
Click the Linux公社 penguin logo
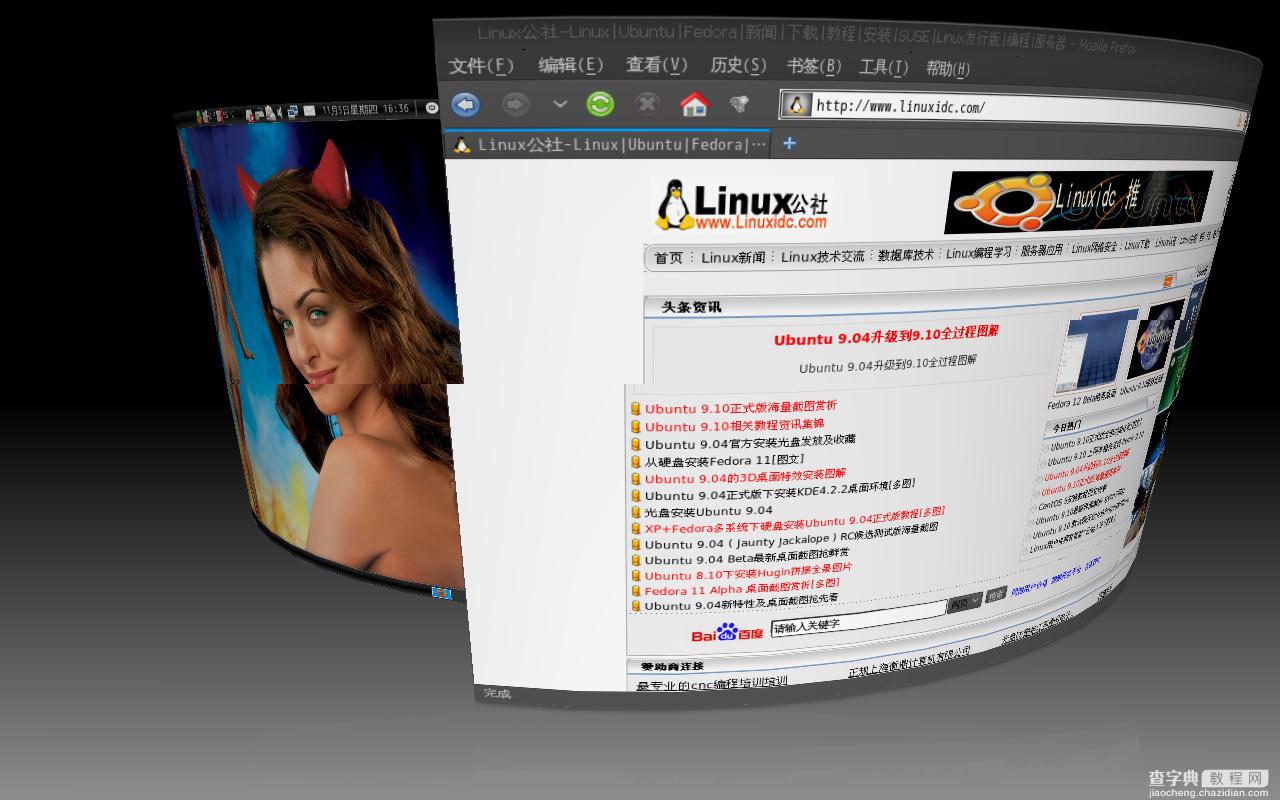click(742, 205)
